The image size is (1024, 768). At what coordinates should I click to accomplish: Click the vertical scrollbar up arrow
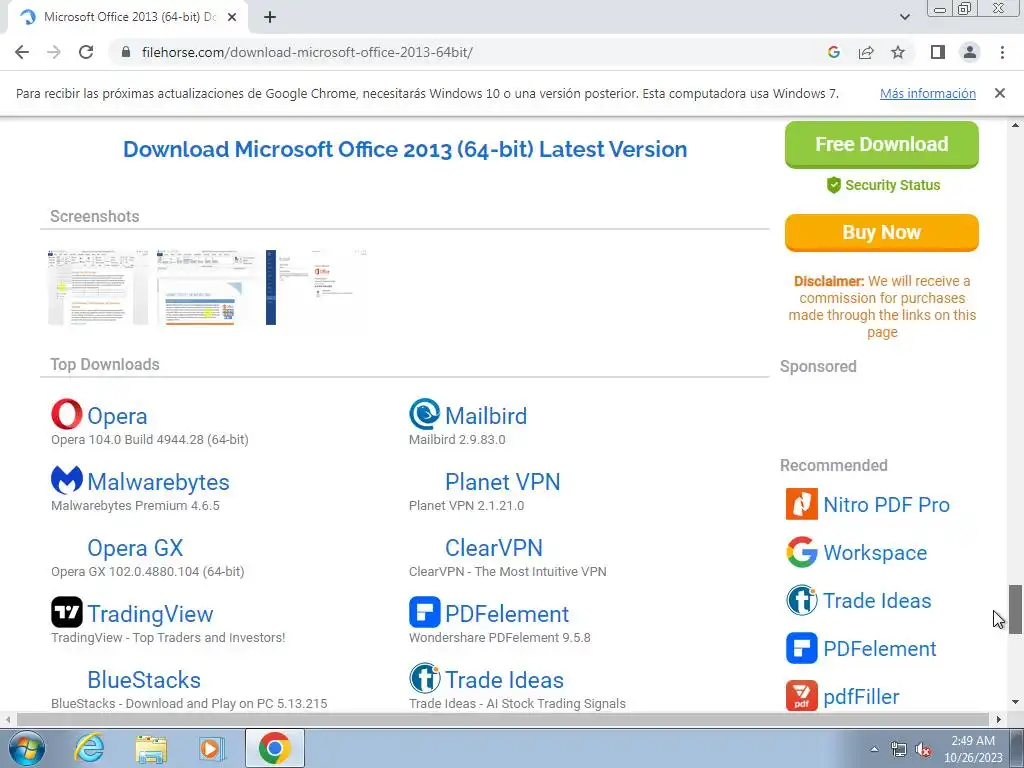[1015, 125]
